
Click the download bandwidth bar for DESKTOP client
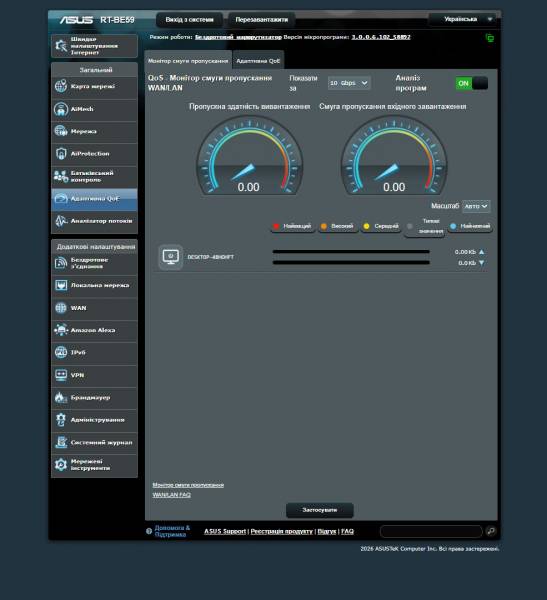tap(351, 262)
